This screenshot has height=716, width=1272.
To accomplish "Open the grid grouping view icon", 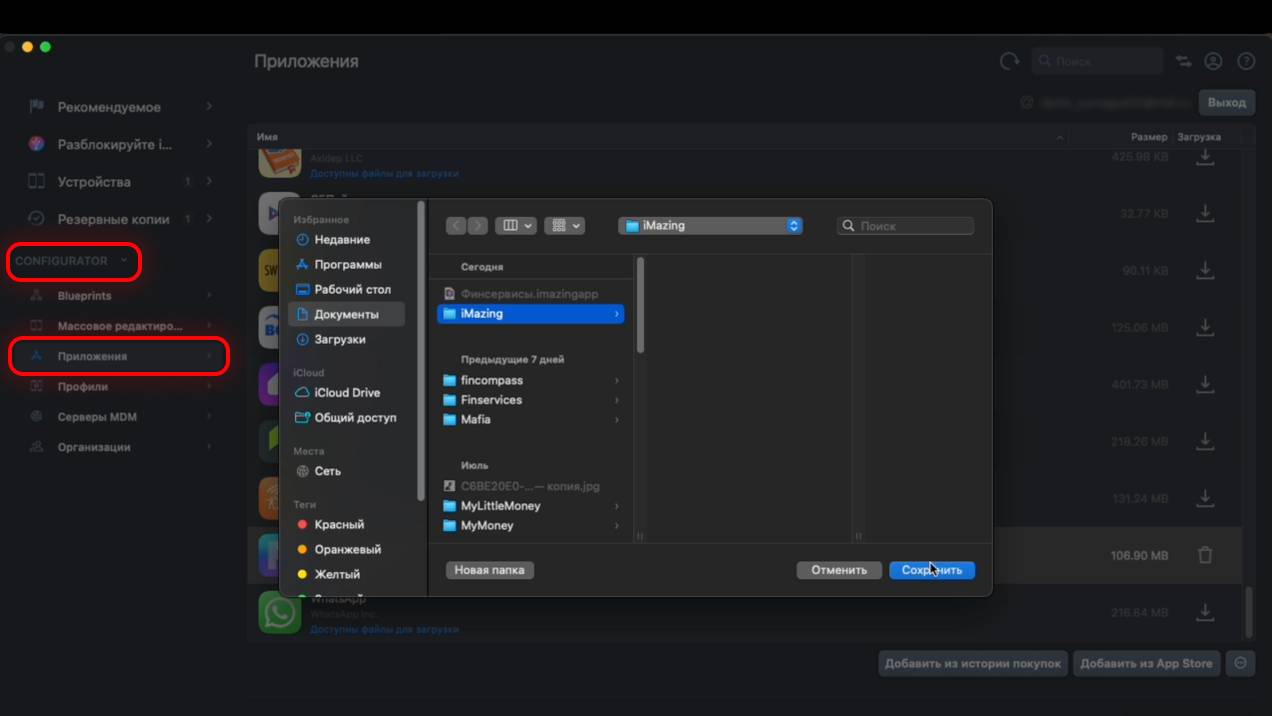I will [x=564, y=226].
